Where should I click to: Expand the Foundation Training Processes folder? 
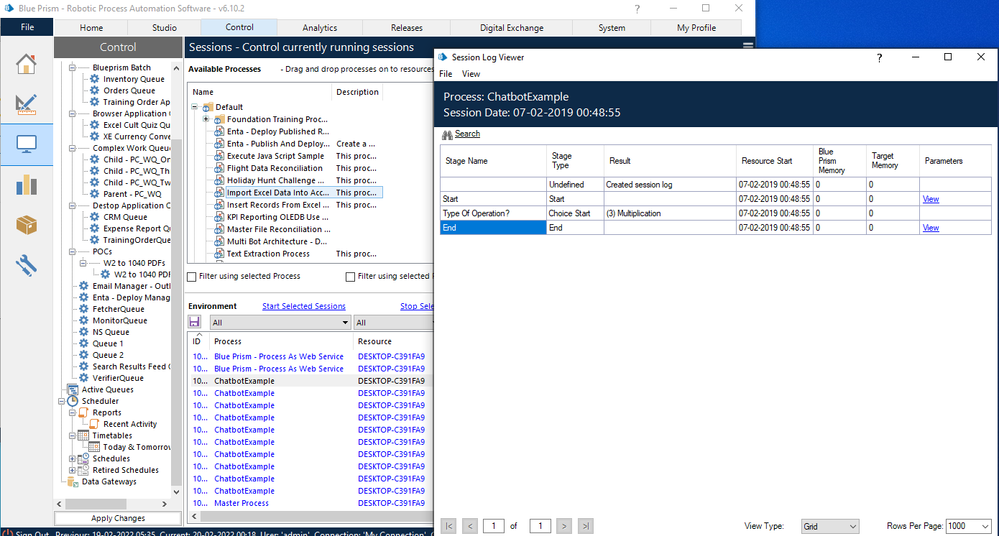tap(206, 119)
